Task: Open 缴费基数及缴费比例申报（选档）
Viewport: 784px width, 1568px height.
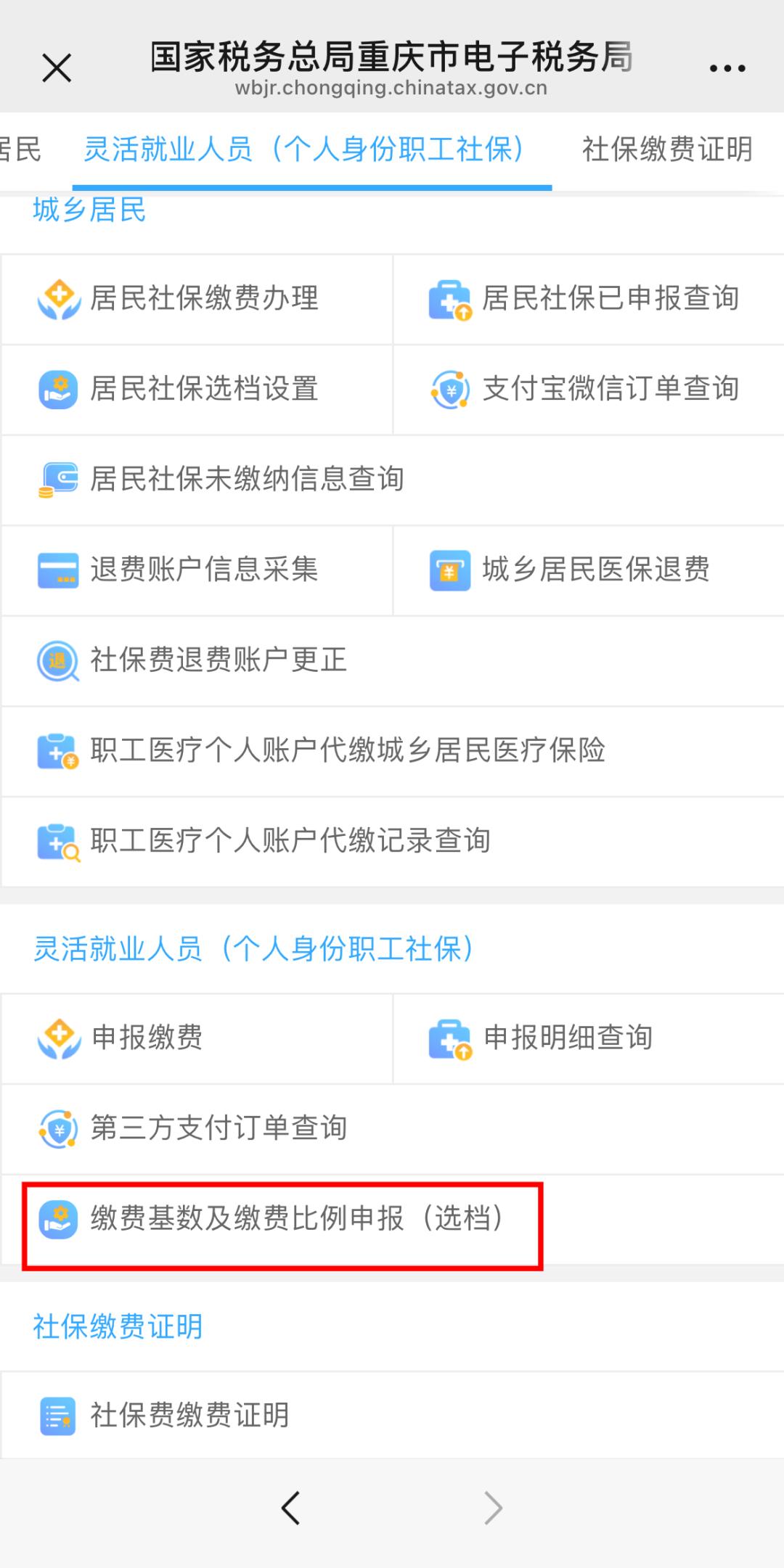Action: 296,1218
